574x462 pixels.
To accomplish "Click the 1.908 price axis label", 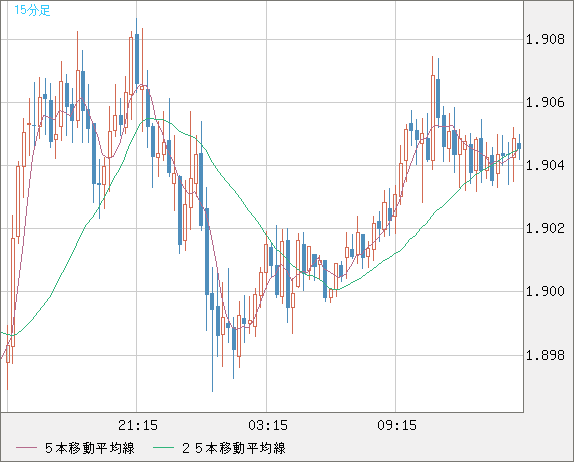I will [x=545, y=39].
